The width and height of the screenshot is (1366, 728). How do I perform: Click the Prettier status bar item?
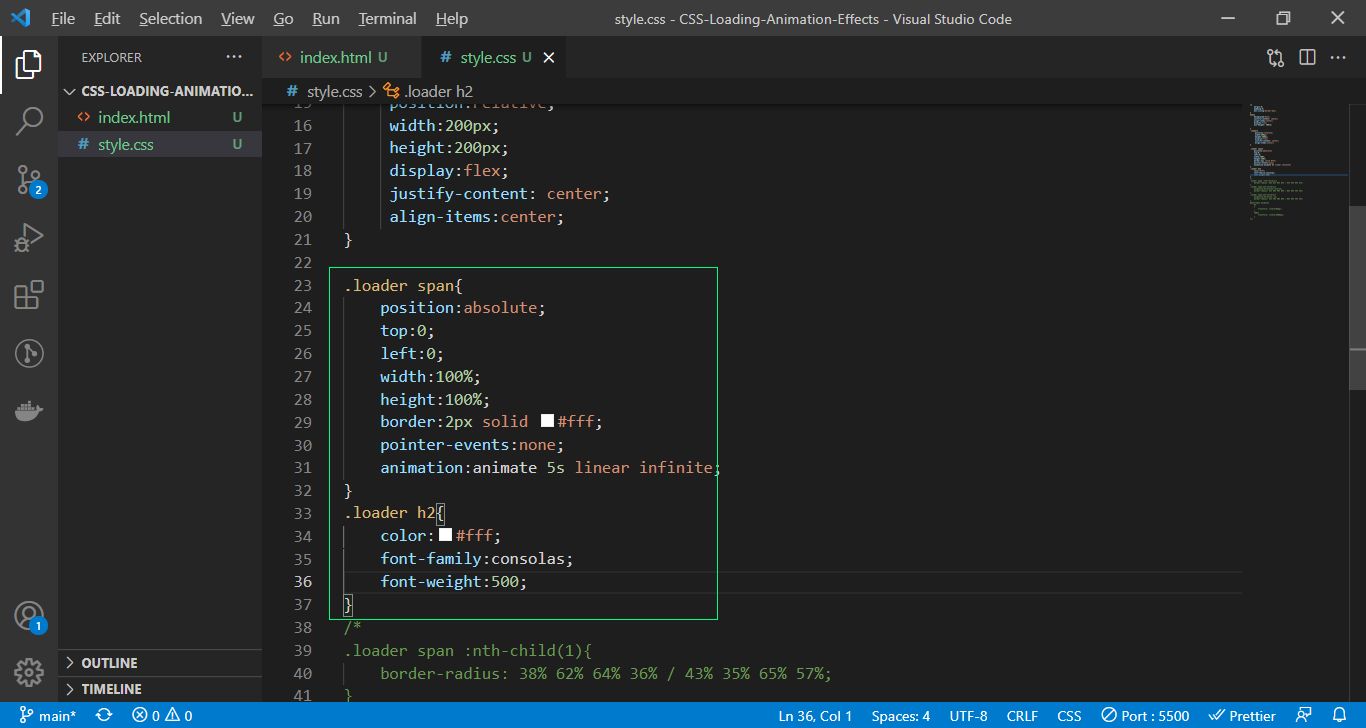1242,716
